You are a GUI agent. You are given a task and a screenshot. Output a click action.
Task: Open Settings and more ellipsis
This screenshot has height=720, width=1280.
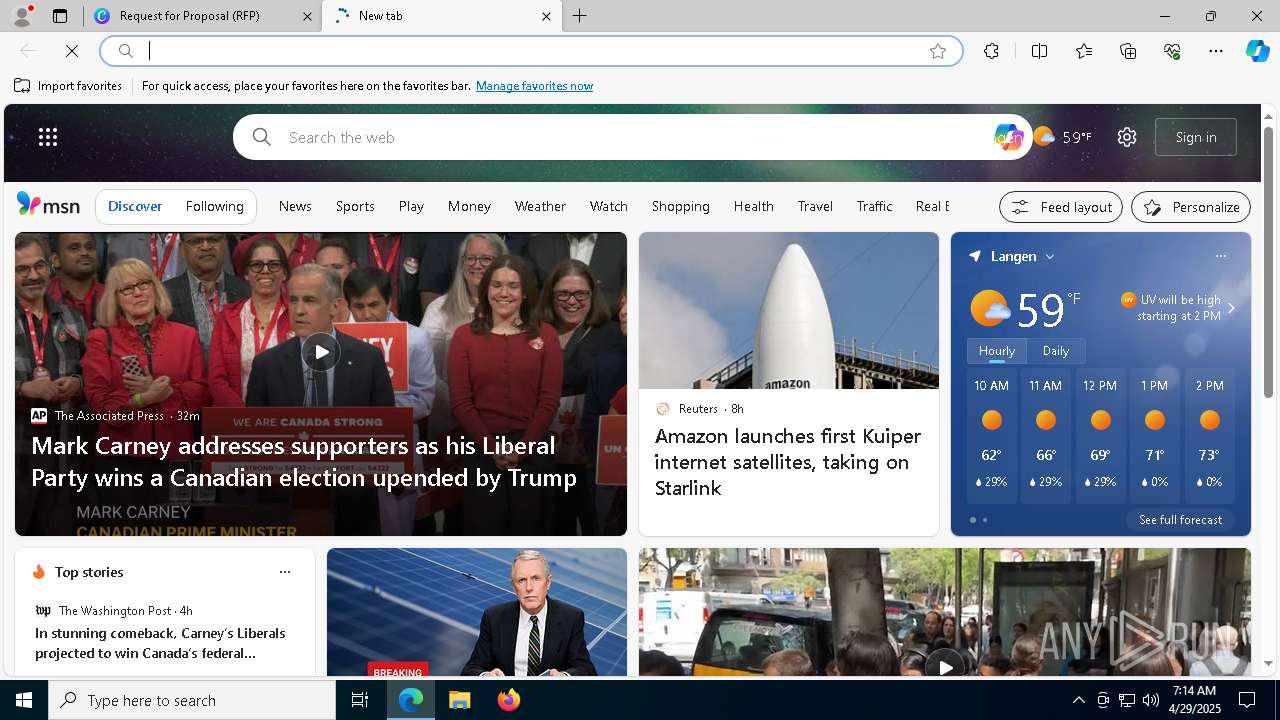click(x=1216, y=51)
